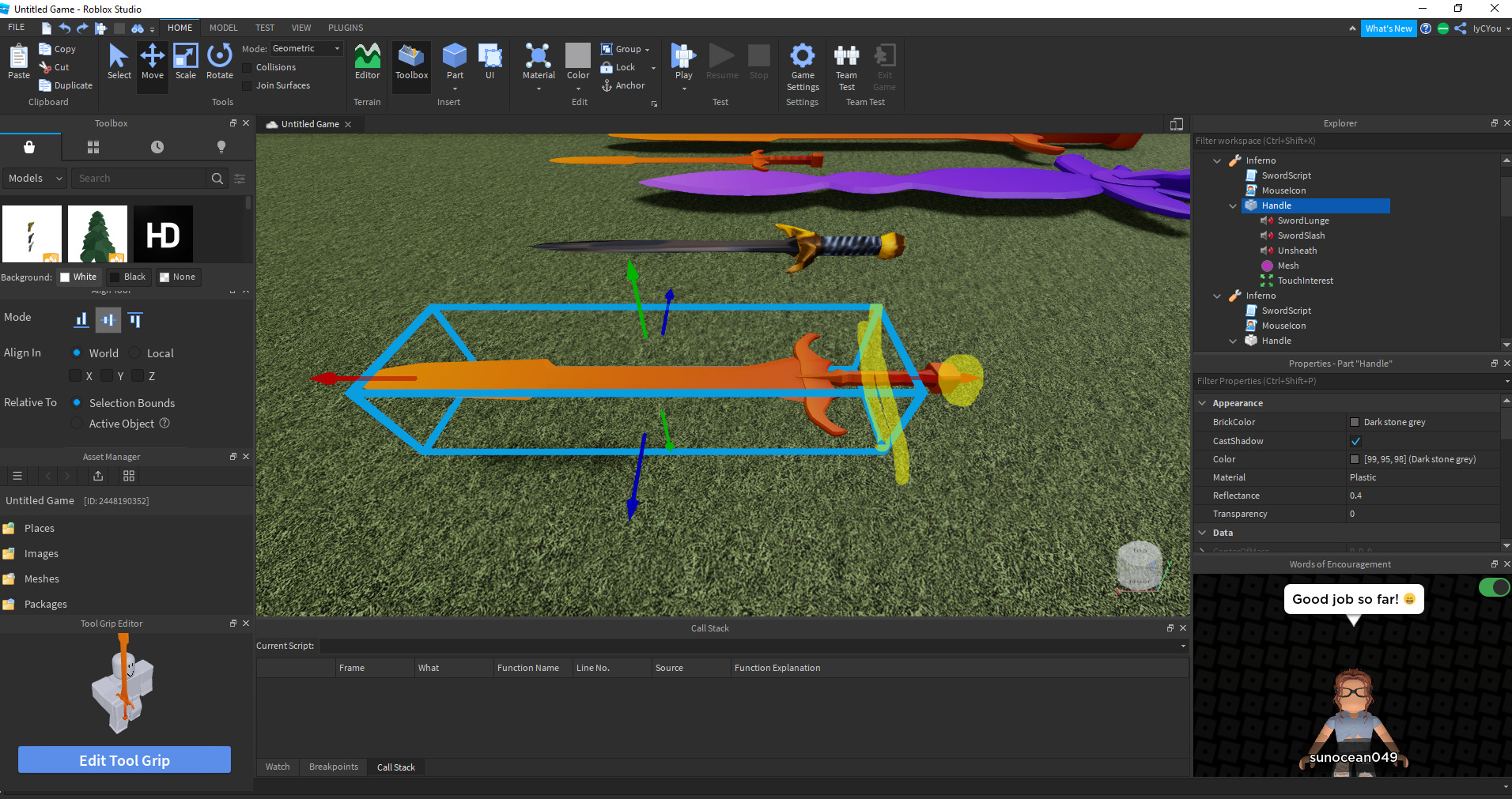The height and width of the screenshot is (799, 1512).
Task: Click the Toolbox icon in ribbon
Action: tap(411, 62)
